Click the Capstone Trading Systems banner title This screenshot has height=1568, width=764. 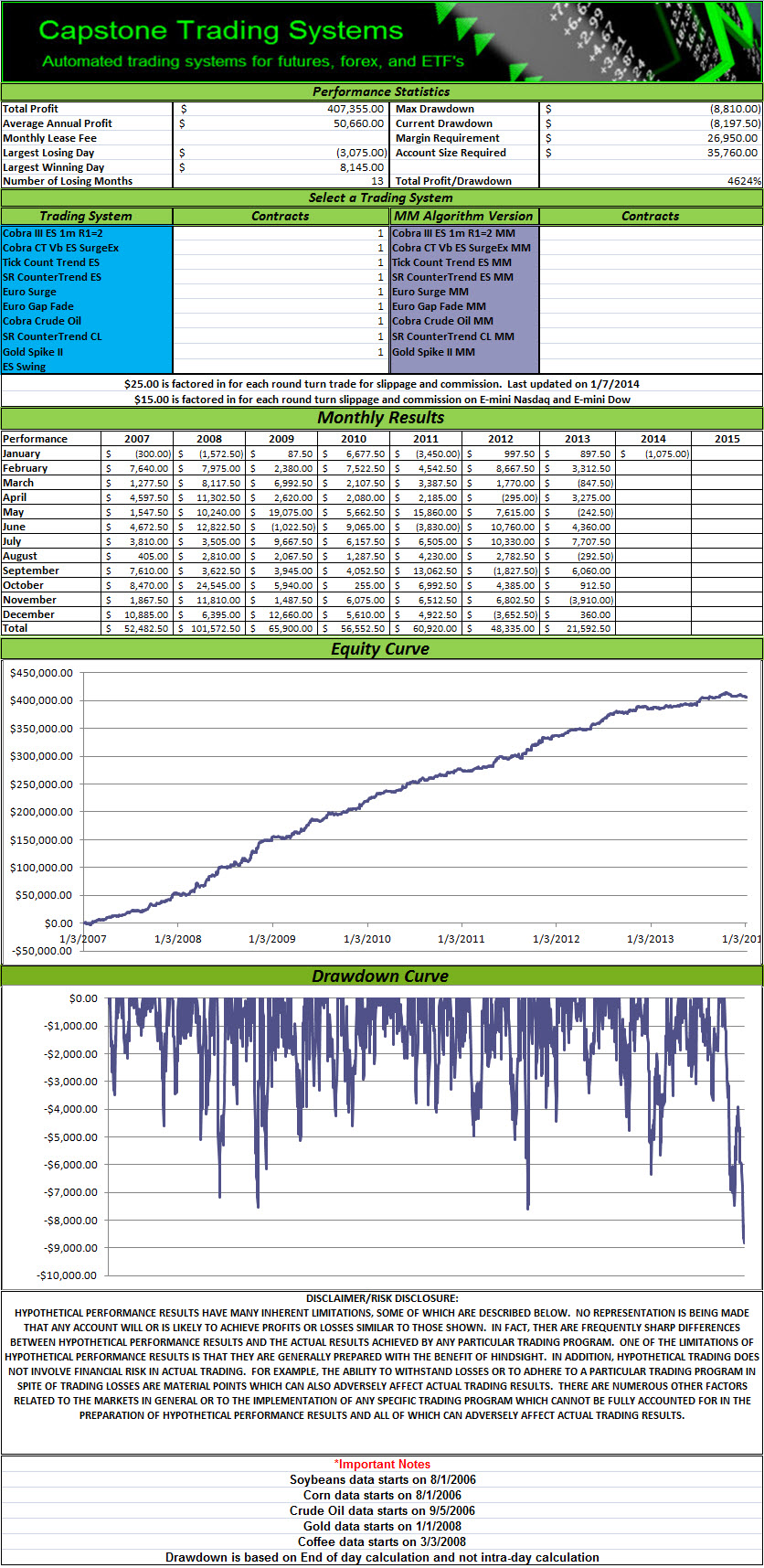point(220,30)
